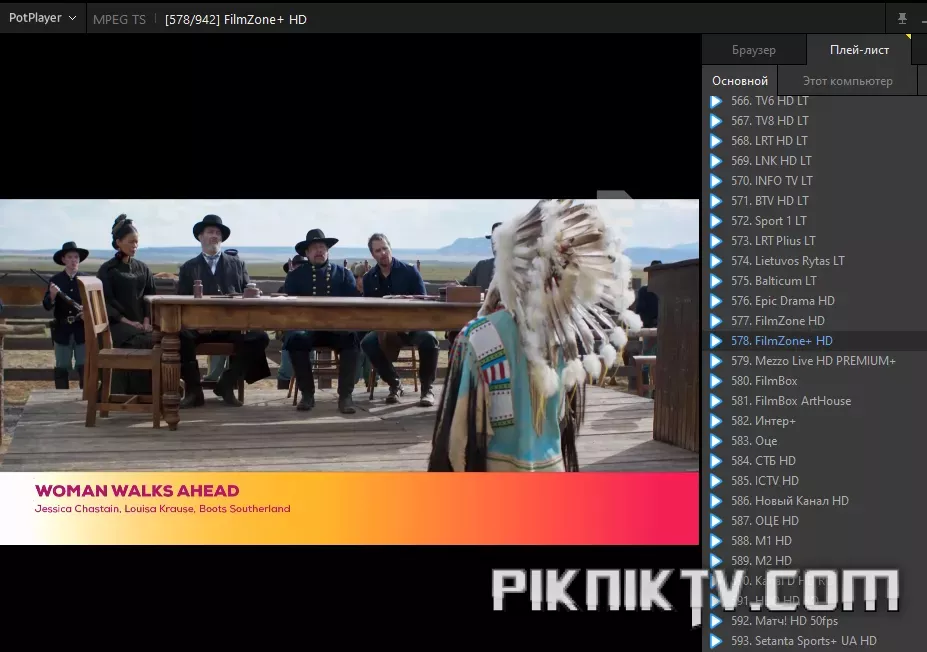Screen dimensions: 927x652
Task: Pick channel 586. Новый Канал HD
Action: tap(790, 501)
